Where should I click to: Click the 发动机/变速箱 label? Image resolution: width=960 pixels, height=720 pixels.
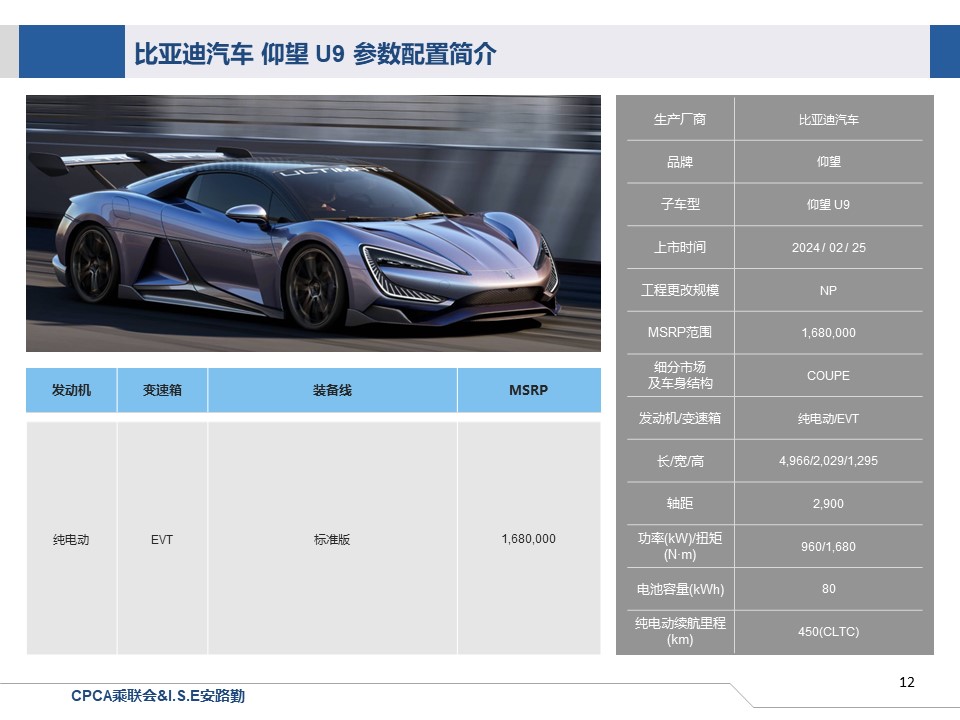pyautogui.click(x=680, y=418)
